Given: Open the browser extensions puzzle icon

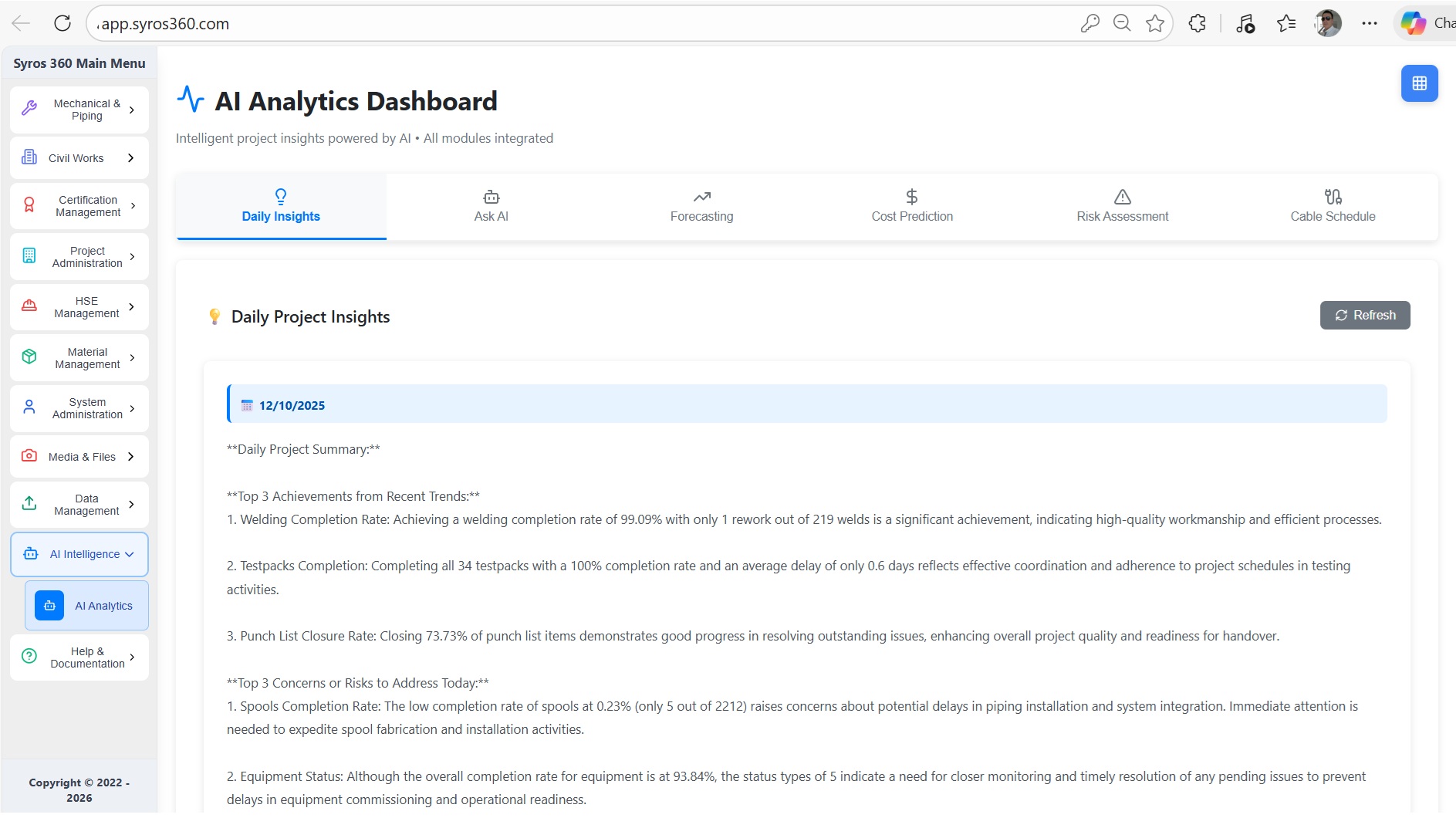Looking at the screenshot, I should [x=1197, y=23].
